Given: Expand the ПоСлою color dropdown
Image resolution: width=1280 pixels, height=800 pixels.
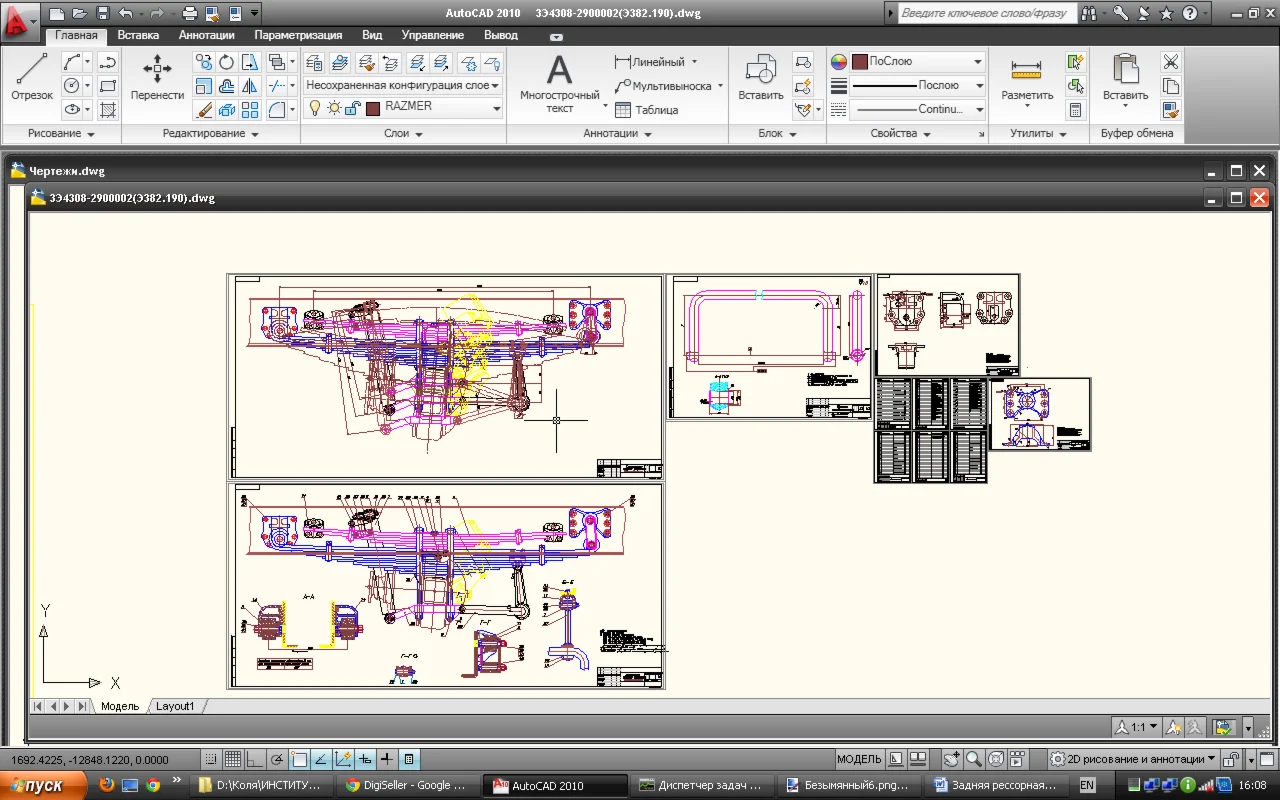Looking at the screenshot, I should point(978,61).
